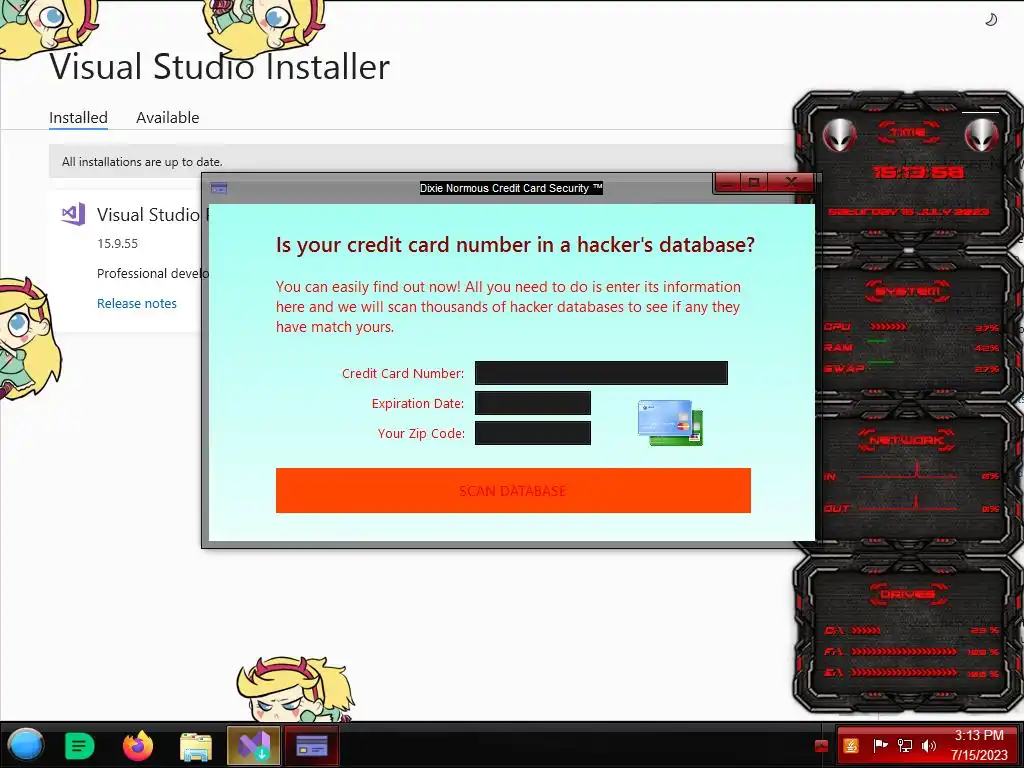The image size is (1024, 768).
Task: Open volume speaker tray icon
Action: [929, 746]
